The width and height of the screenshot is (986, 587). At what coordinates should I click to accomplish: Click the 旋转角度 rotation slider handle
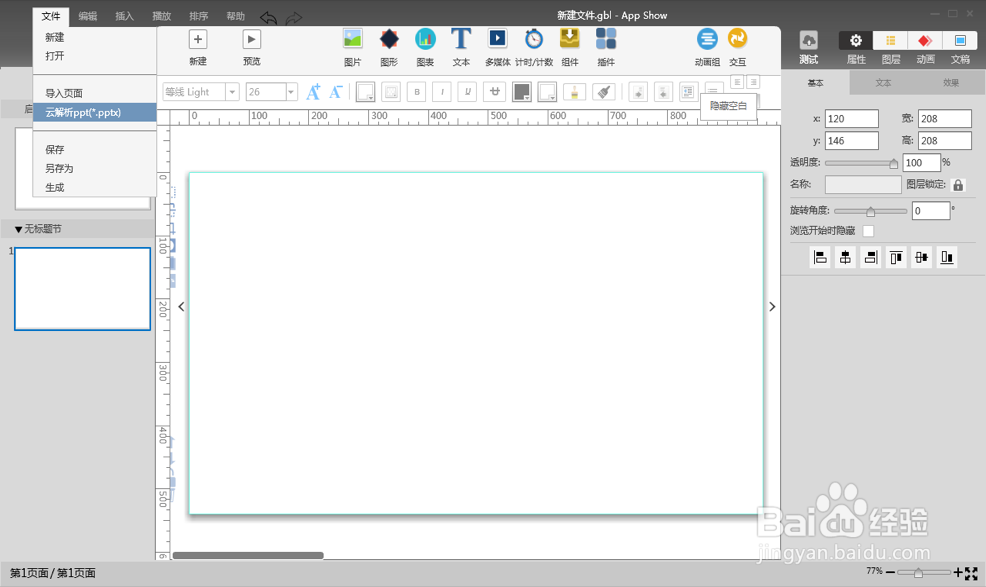pyautogui.click(x=870, y=211)
